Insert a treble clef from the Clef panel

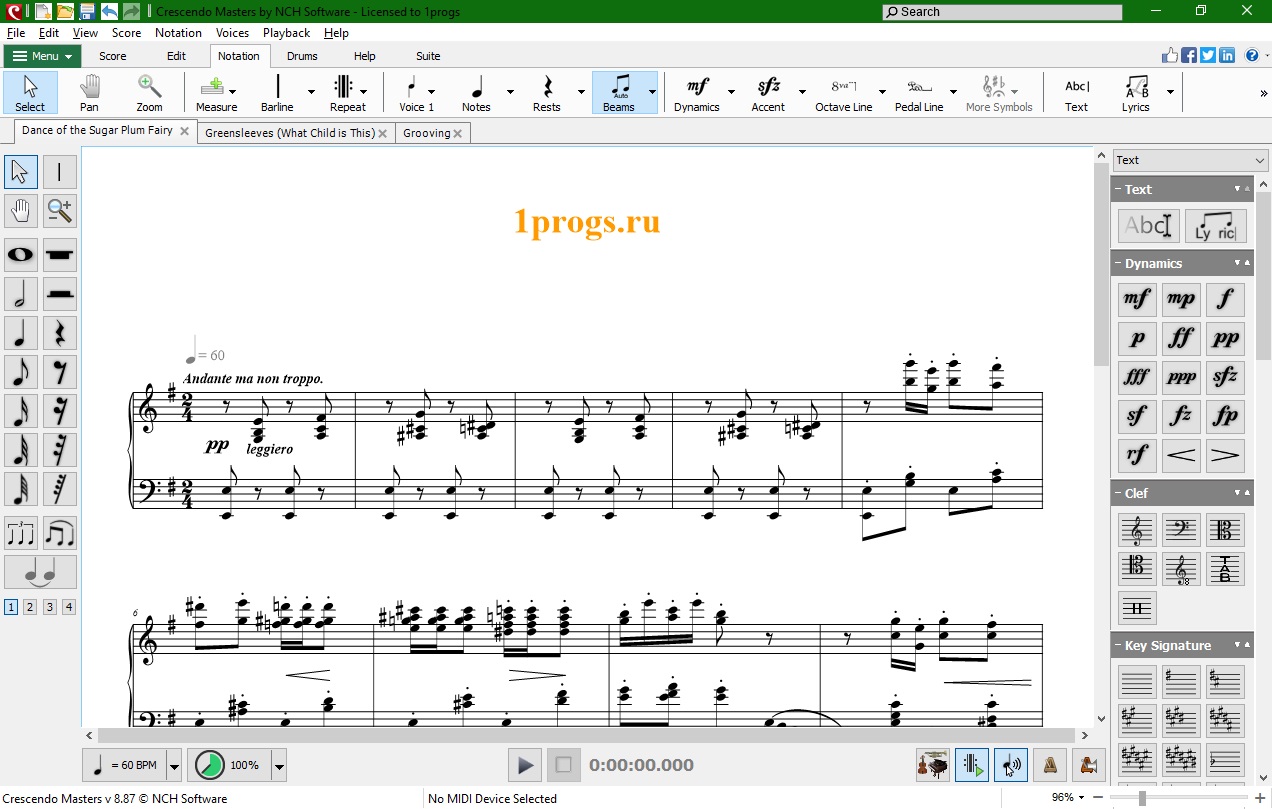point(1136,529)
